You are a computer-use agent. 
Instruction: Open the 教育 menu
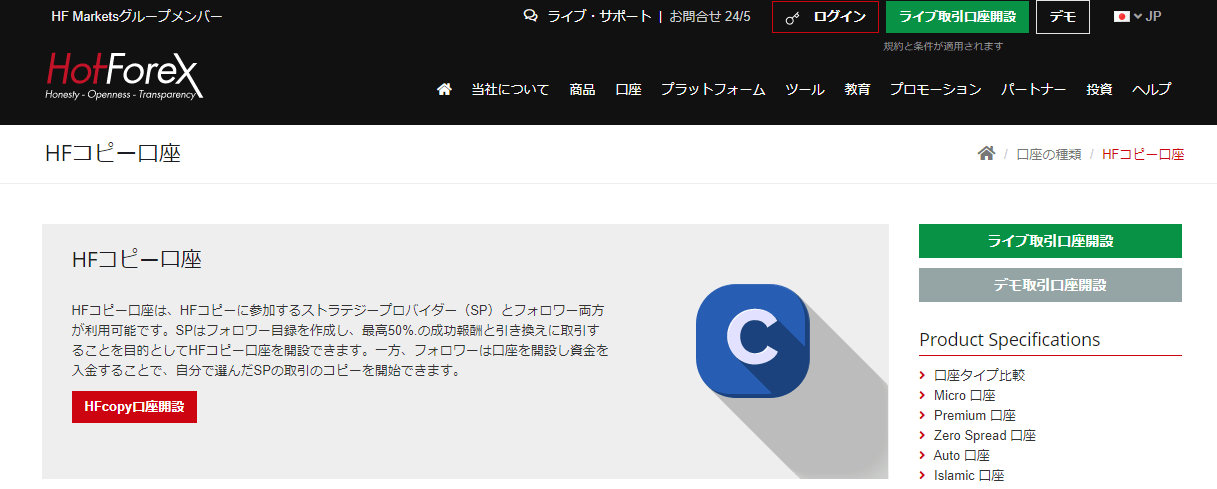[857, 89]
